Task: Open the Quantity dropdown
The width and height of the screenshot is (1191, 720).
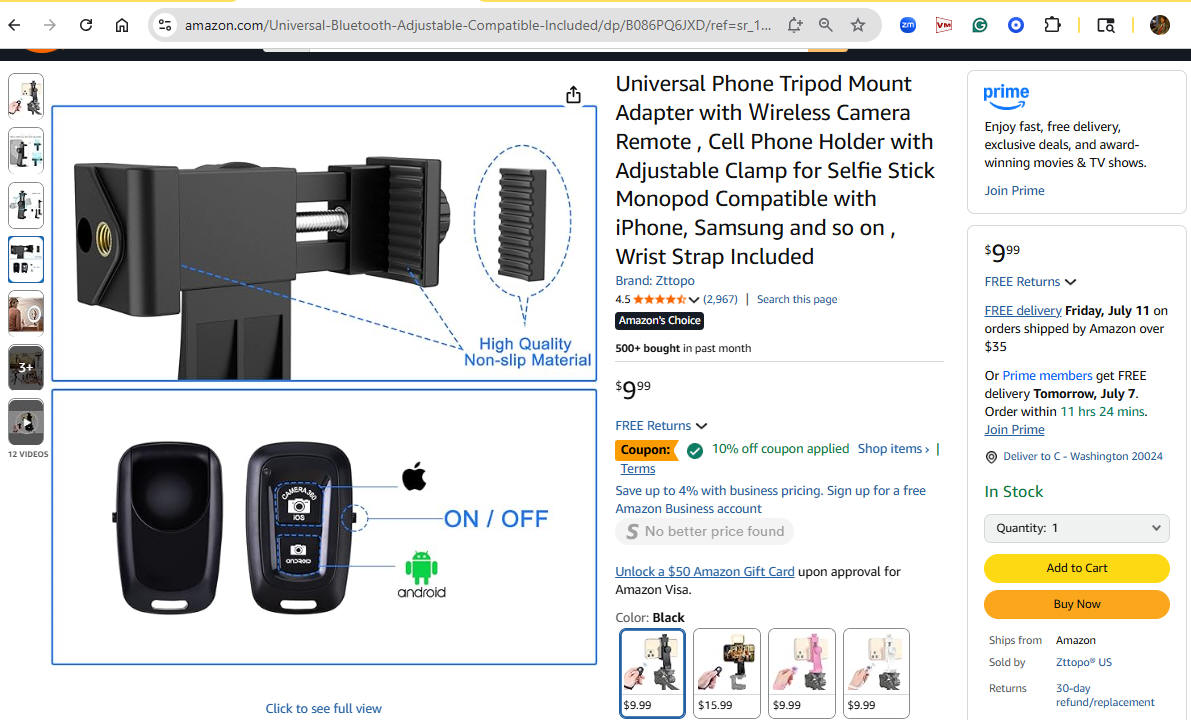Action: click(x=1076, y=528)
